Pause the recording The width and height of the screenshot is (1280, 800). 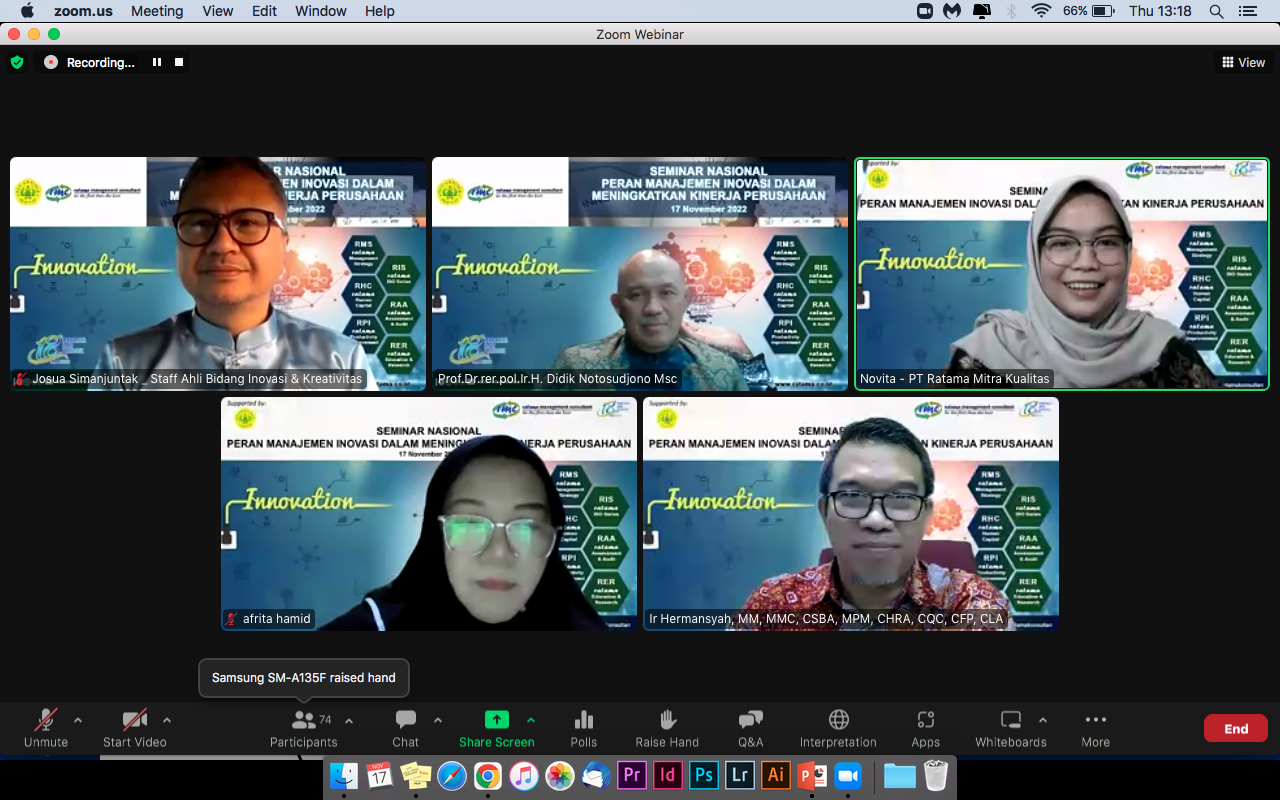tap(157, 62)
